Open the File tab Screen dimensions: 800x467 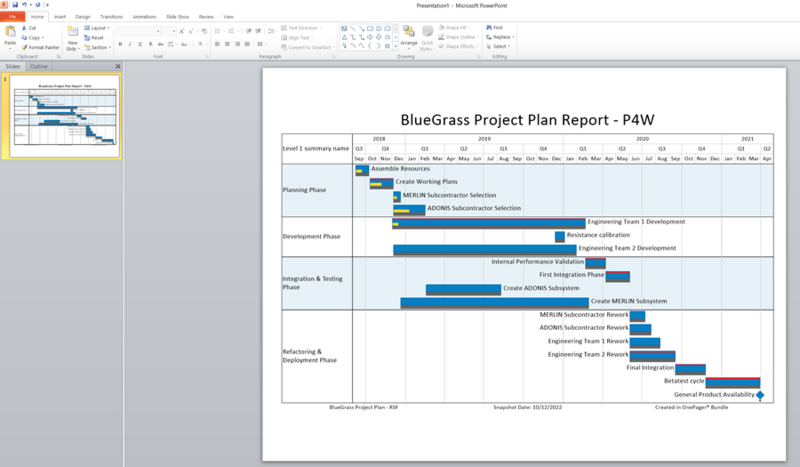[12, 17]
